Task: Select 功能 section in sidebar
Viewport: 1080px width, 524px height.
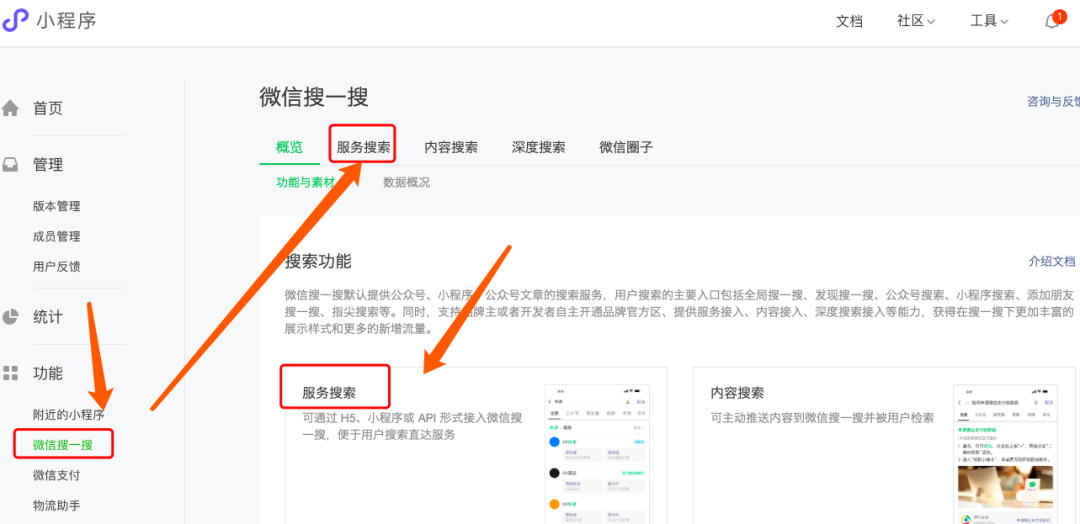Action: pyautogui.click(x=48, y=374)
